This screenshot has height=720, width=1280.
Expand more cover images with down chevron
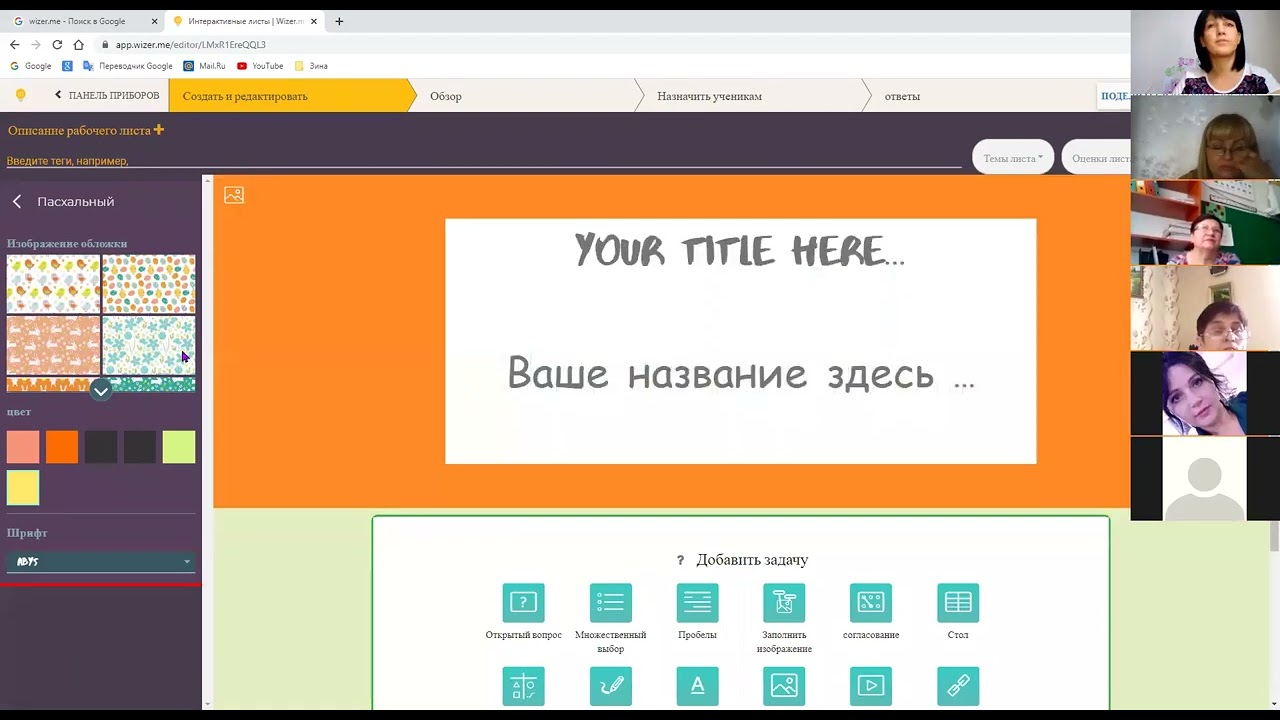point(101,389)
